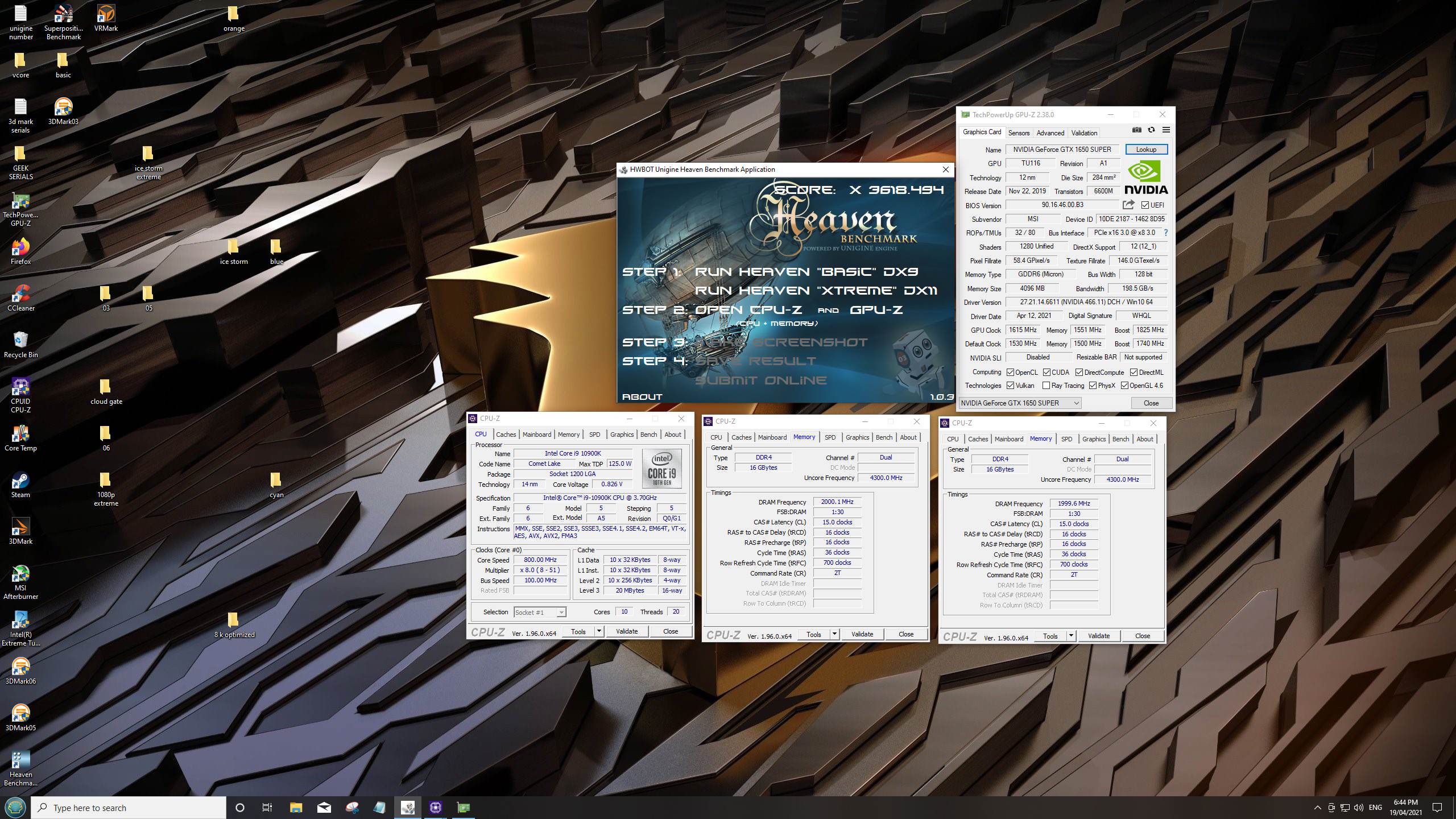
Task: Toggle the UEFI checkbox in GPU-Z
Action: pyautogui.click(x=1145, y=205)
